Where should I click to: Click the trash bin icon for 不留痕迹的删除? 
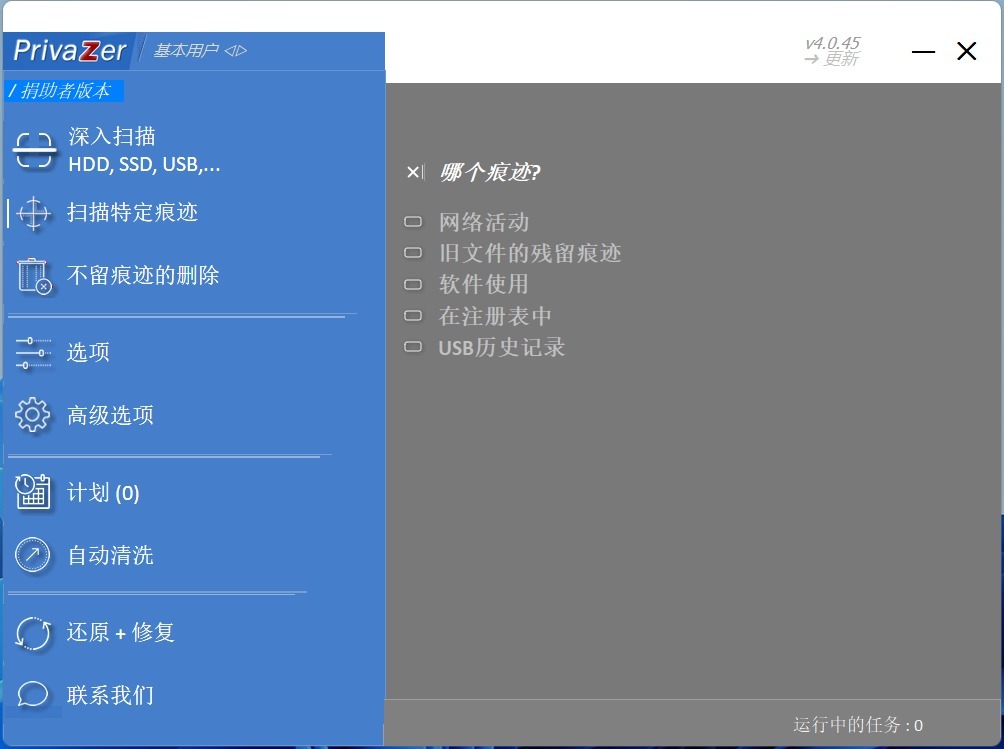click(34, 276)
